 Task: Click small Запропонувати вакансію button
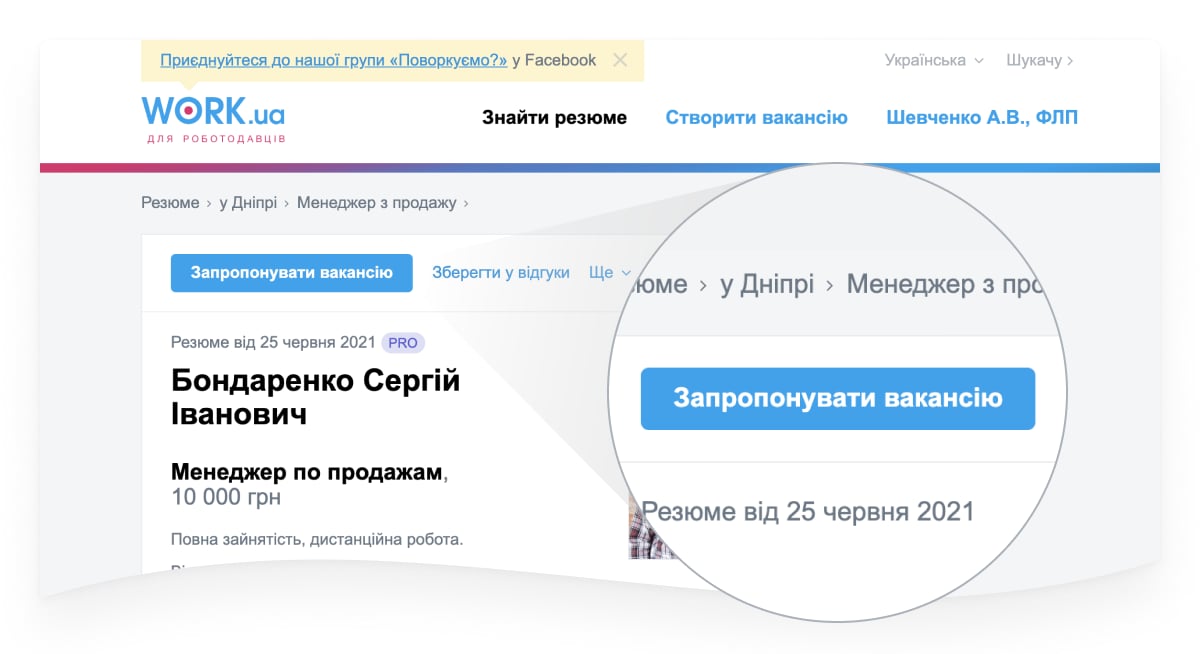tap(292, 273)
